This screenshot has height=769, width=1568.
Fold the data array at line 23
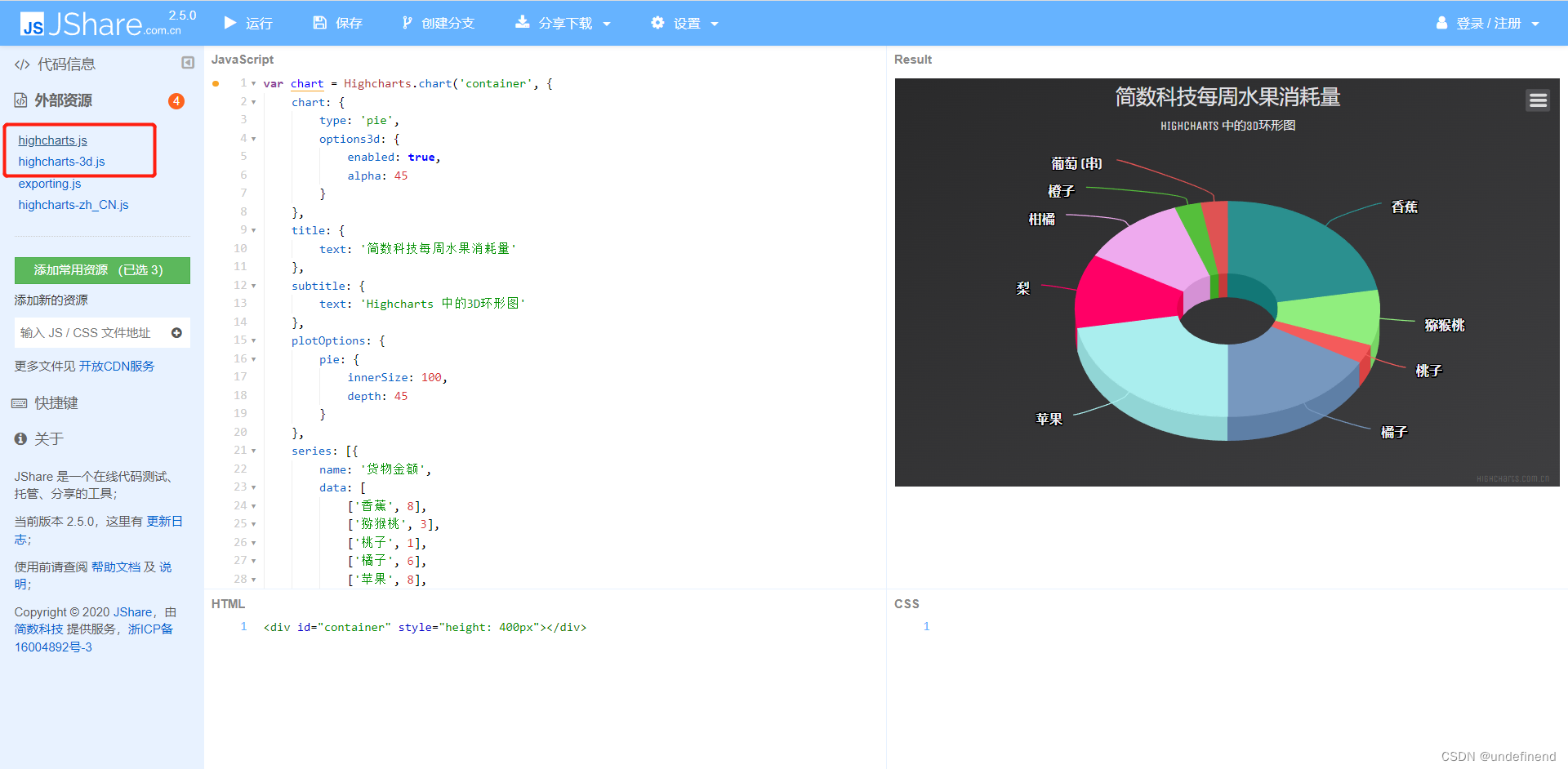click(254, 487)
